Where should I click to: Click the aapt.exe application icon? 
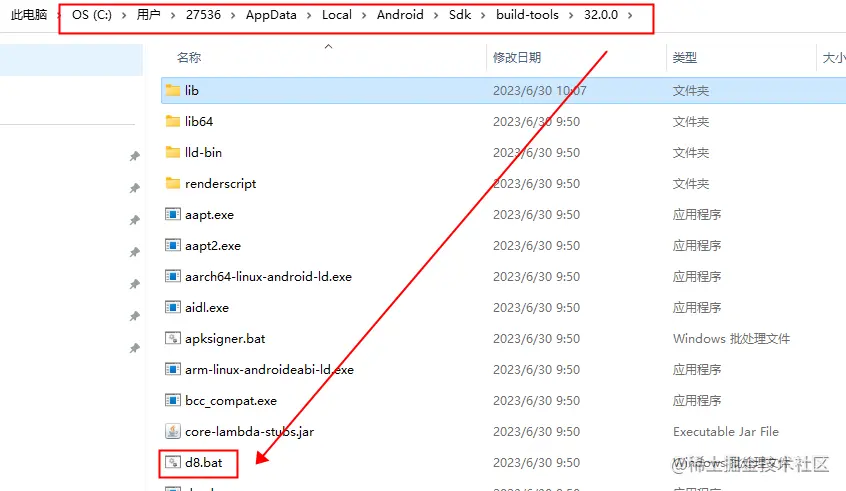173,214
